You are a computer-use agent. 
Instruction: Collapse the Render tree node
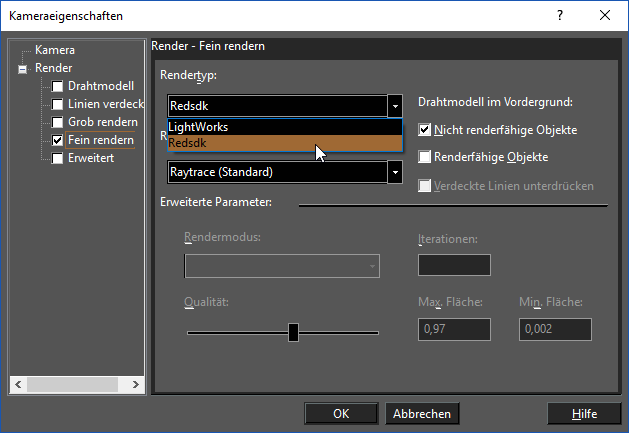pyautogui.click(x=22, y=69)
